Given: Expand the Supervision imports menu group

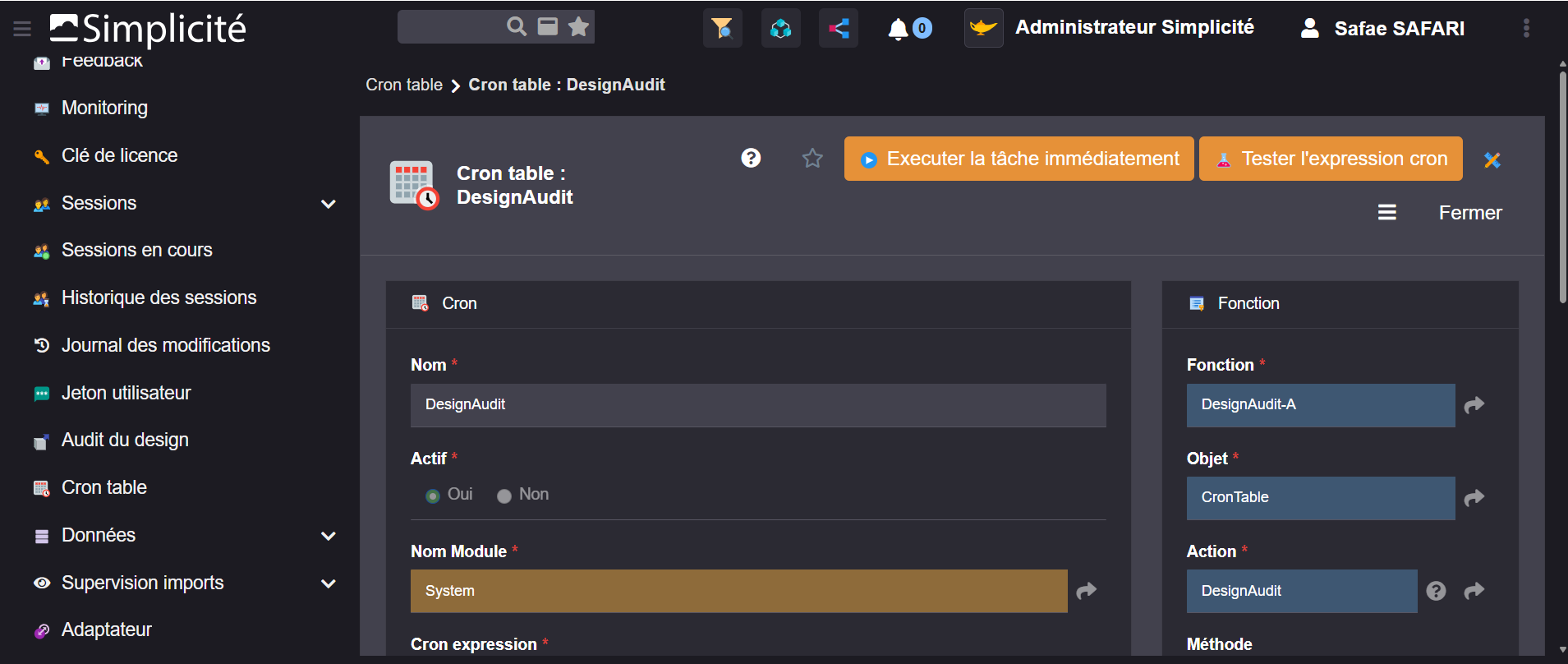Looking at the screenshot, I should click(x=329, y=583).
